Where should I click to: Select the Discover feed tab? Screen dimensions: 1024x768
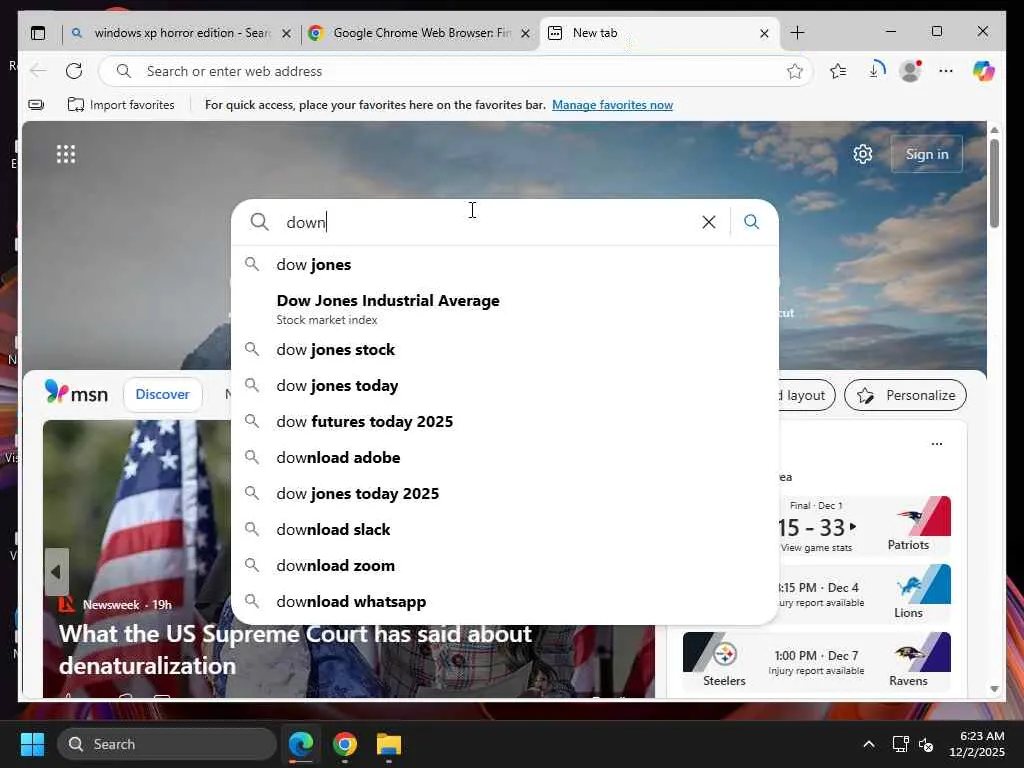tap(163, 394)
